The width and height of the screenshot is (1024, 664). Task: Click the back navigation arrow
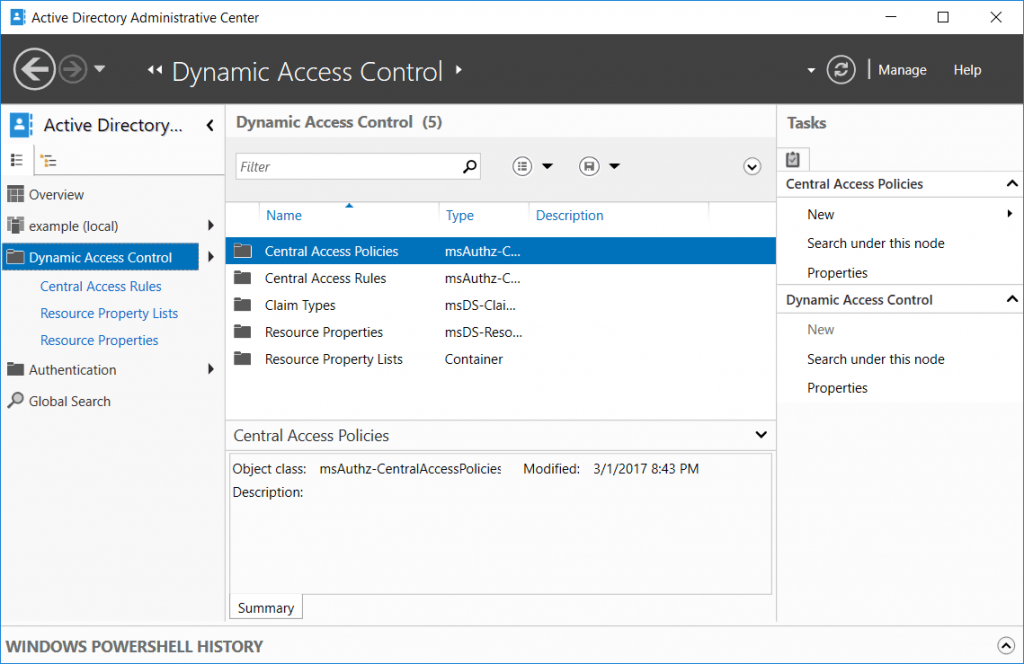[34, 69]
